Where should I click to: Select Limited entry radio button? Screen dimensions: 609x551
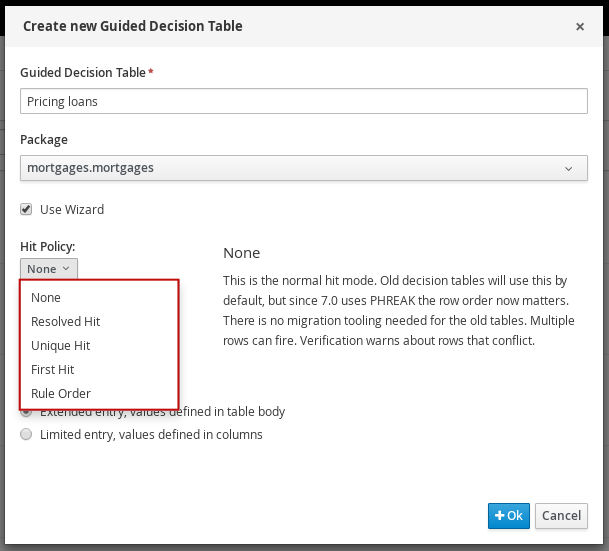pyautogui.click(x=26, y=435)
